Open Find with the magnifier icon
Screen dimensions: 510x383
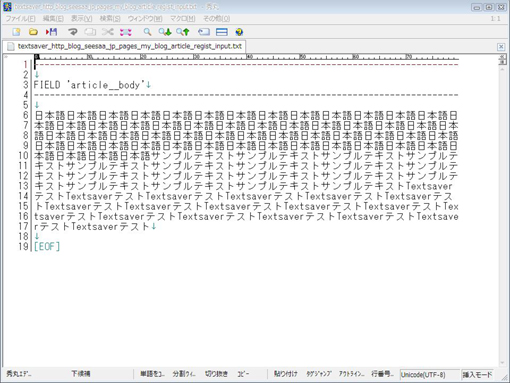tap(147, 32)
